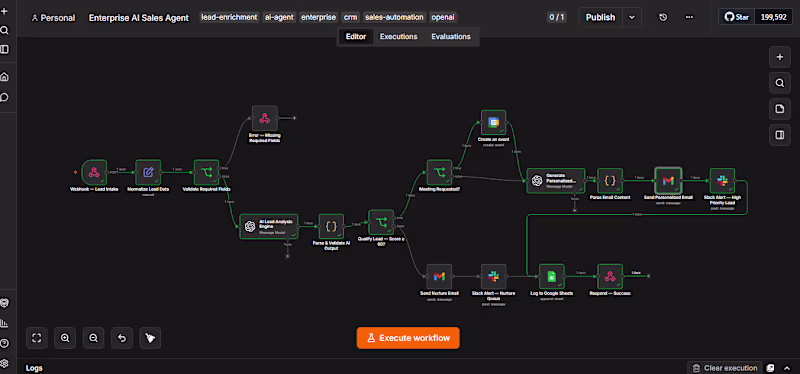
Task: Add tool below AI Lead Analysis Engine
Action: click(287, 256)
